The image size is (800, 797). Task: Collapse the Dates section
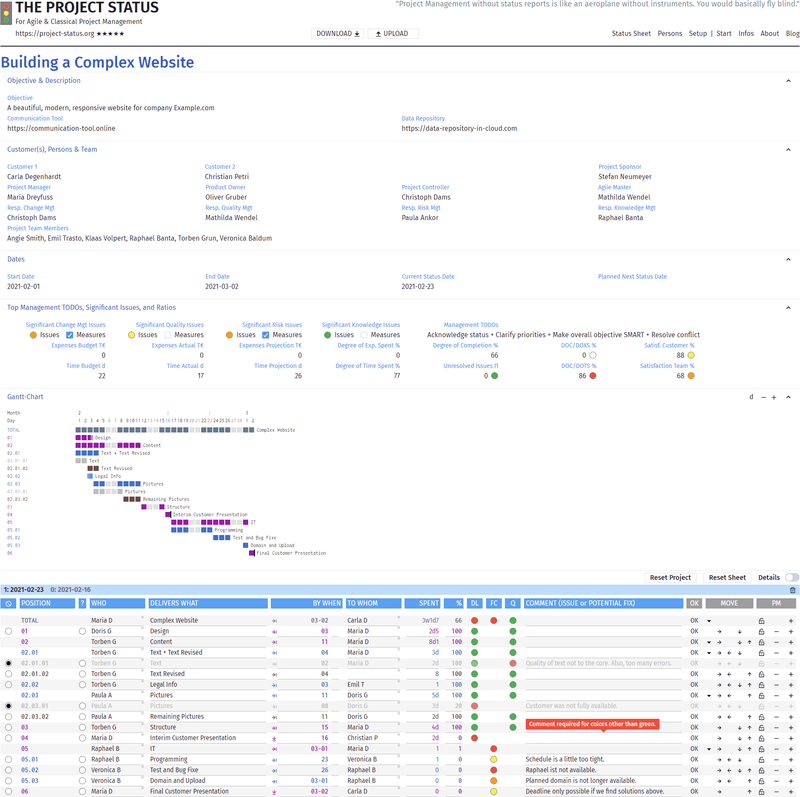pyautogui.click(x=788, y=259)
